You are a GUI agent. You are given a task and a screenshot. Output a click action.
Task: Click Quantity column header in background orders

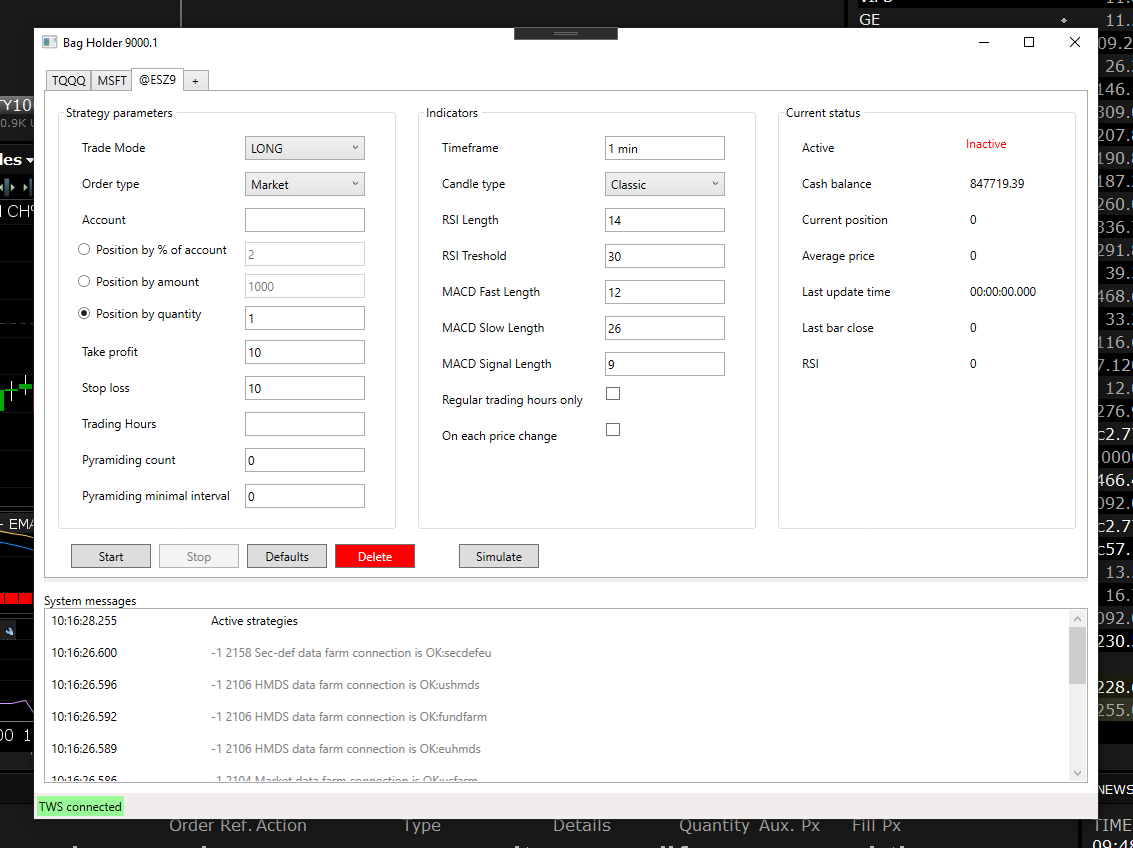714,826
